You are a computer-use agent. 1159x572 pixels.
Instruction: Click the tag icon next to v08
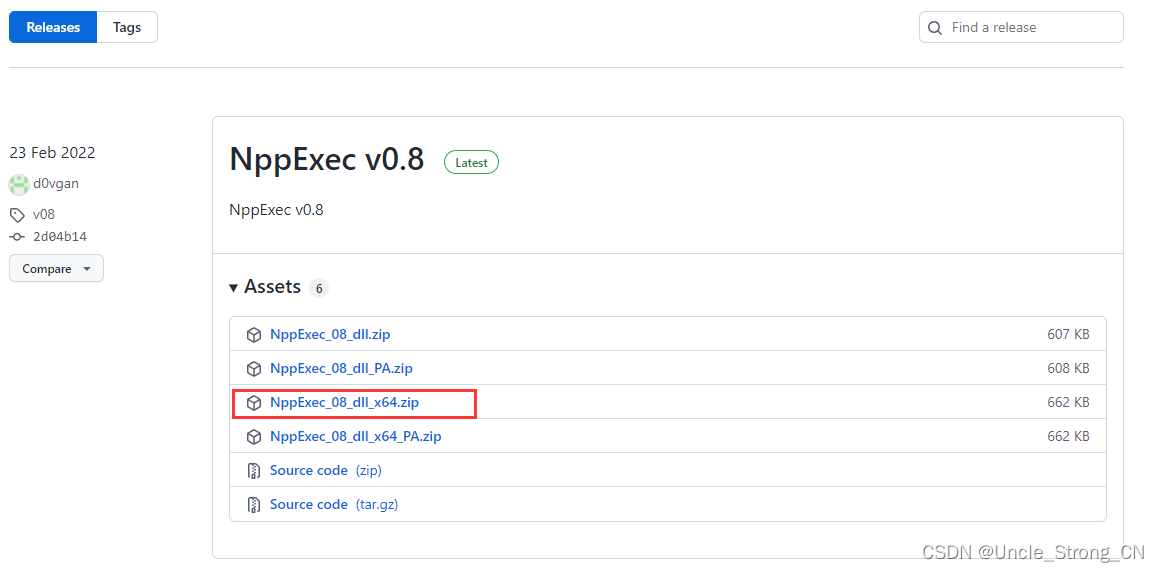17,215
